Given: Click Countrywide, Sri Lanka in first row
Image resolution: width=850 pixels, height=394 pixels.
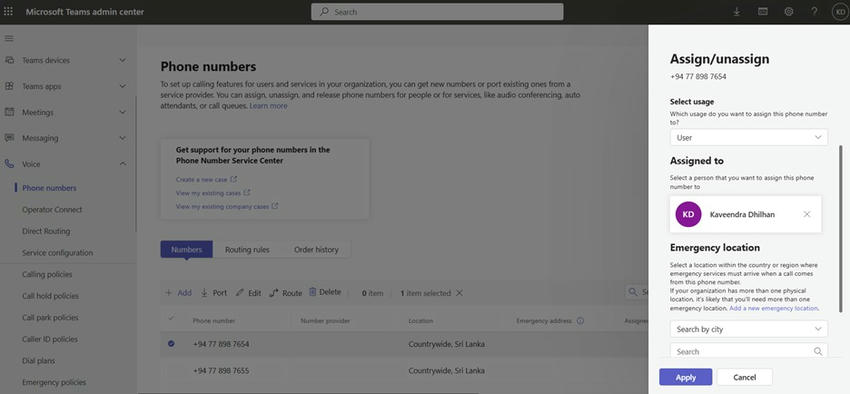Looking at the screenshot, I should pyautogui.click(x=447, y=344).
